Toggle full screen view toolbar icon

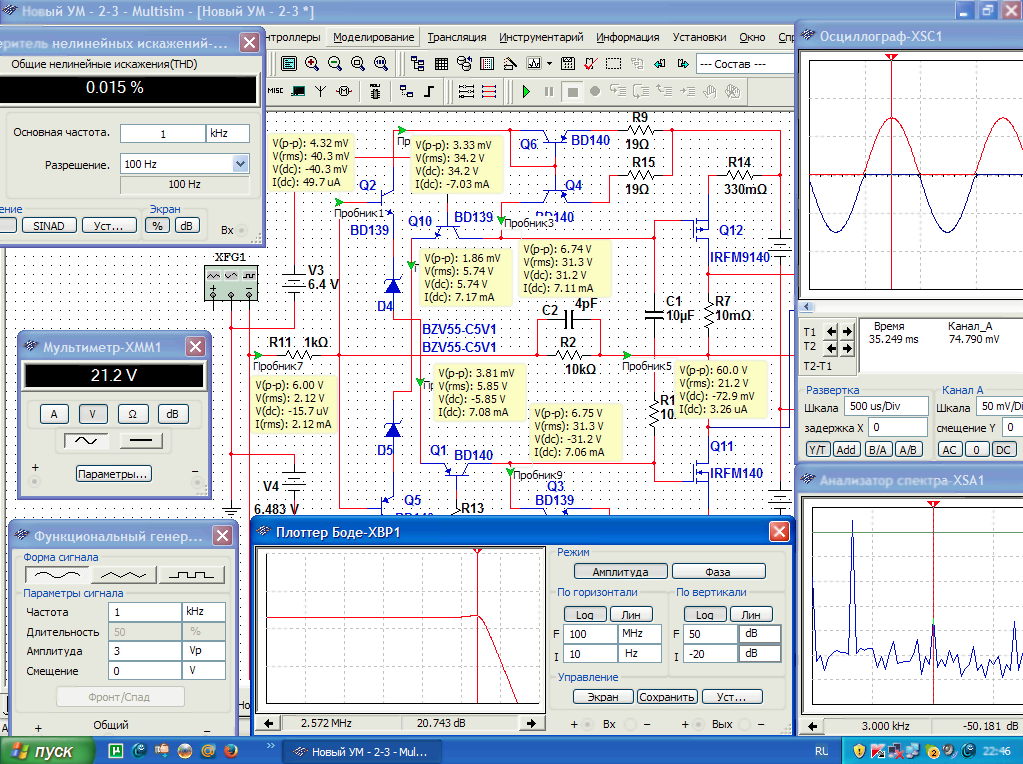click(x=288, y=63)
